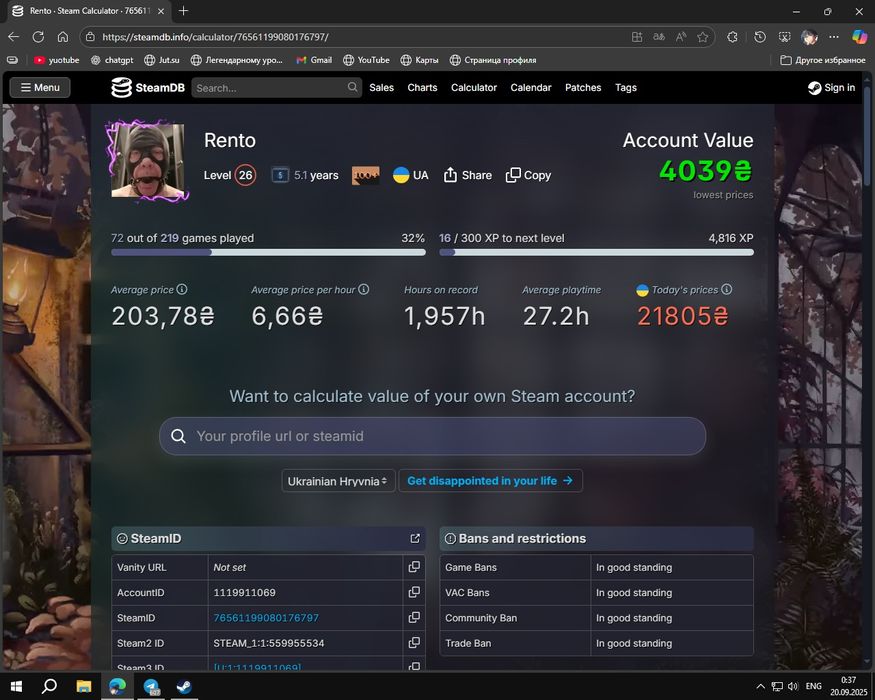Open the yuotube bookmark

pos(56,60)
